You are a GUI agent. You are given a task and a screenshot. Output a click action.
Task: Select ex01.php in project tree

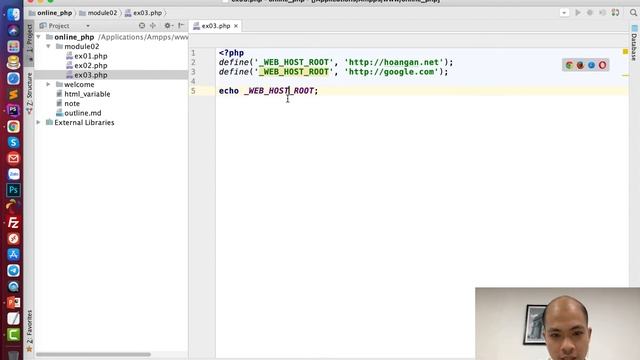[91, 56]
